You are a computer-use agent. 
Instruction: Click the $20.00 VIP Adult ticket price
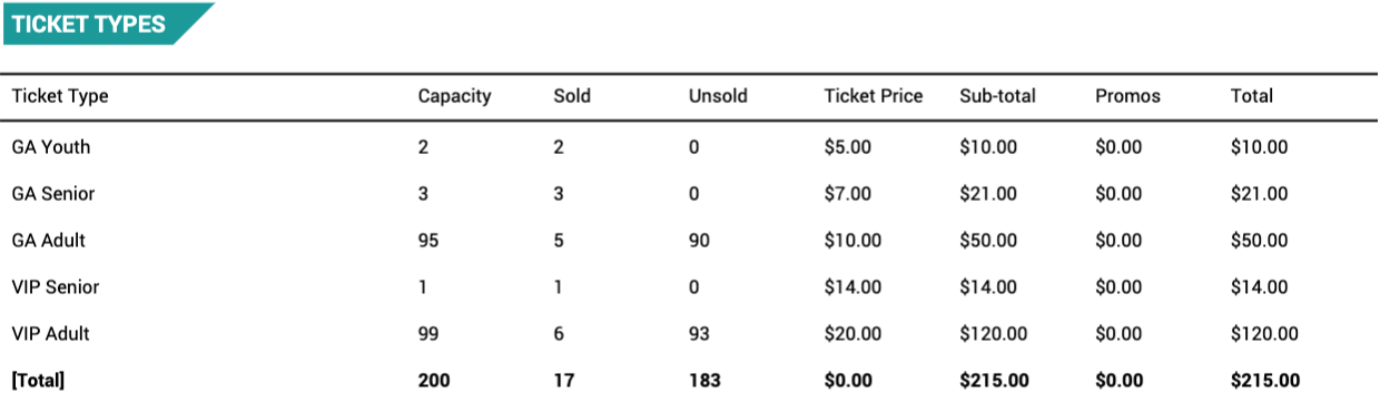[853, 334]
